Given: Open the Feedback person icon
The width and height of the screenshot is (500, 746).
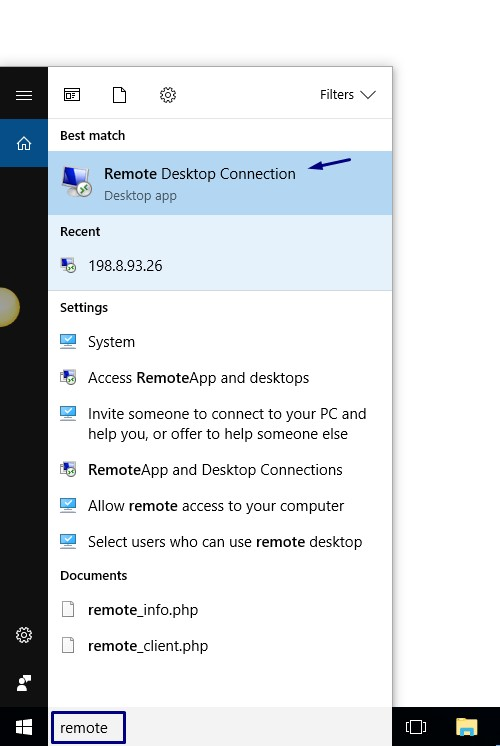Looking at the screenshot, I should tap(24, 683).
